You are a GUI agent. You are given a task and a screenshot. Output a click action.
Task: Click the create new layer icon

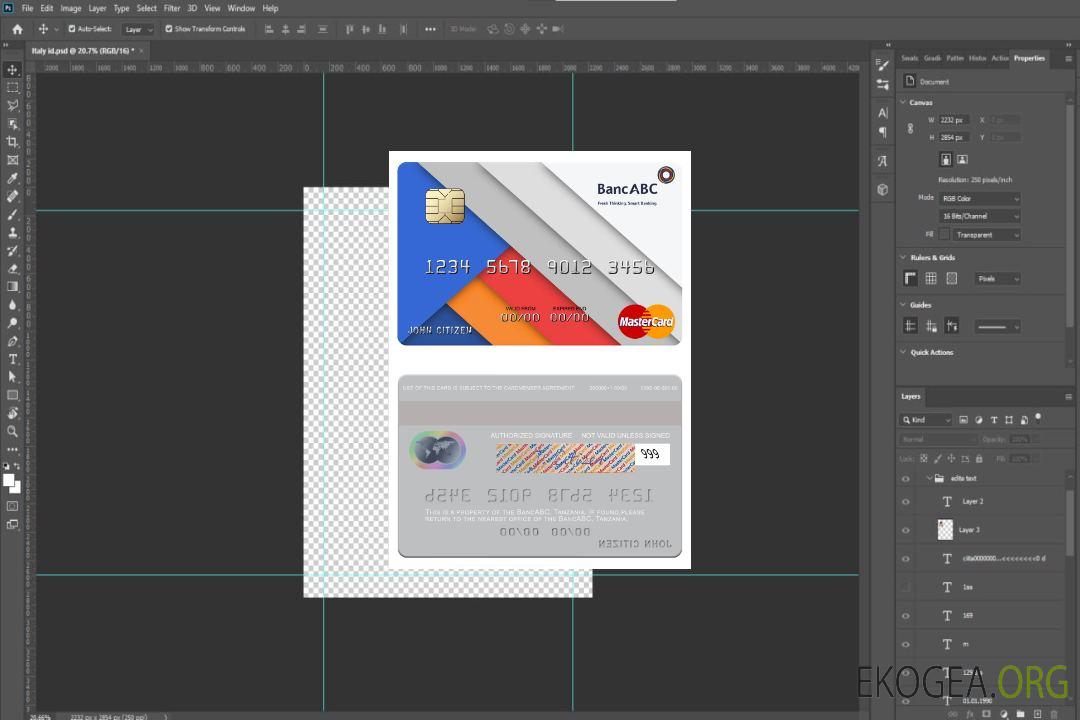(1037, 714)
